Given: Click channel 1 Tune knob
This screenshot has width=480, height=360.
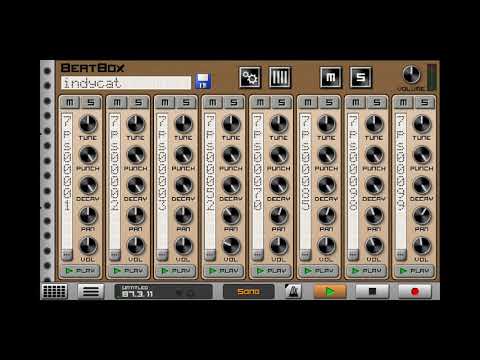Looking at the screenshot, I should pos(88,124).
